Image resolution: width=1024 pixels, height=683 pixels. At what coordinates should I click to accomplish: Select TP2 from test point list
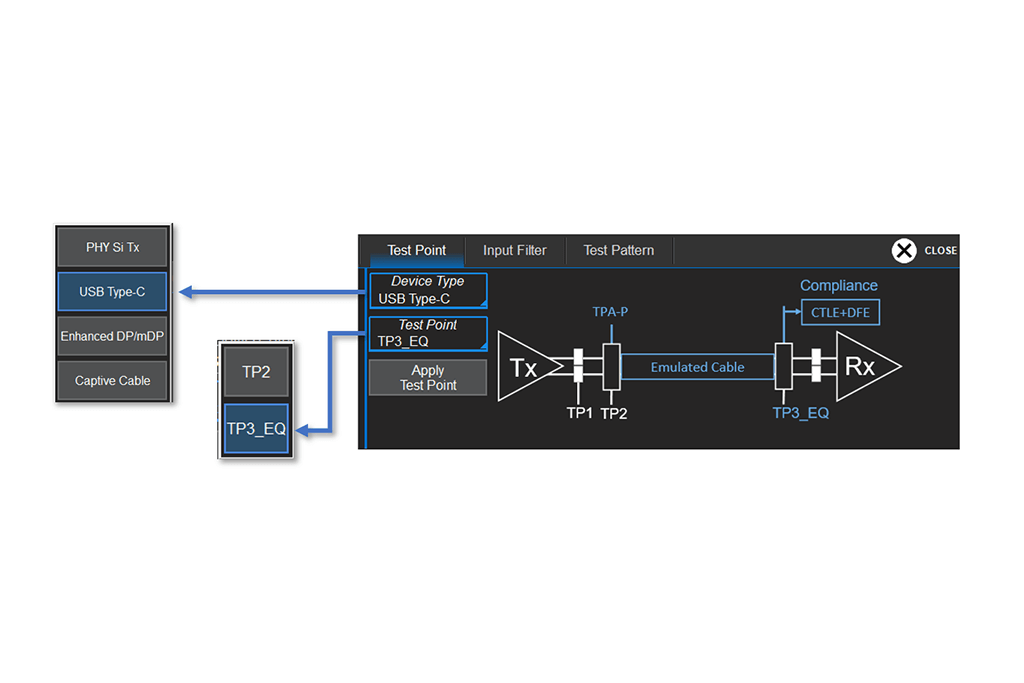point(256,371)
